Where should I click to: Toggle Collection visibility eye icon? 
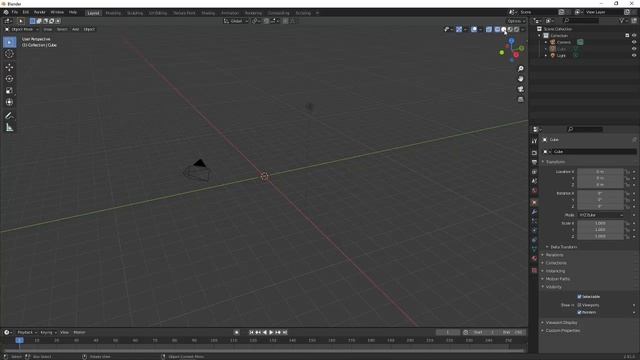[634, 36]
